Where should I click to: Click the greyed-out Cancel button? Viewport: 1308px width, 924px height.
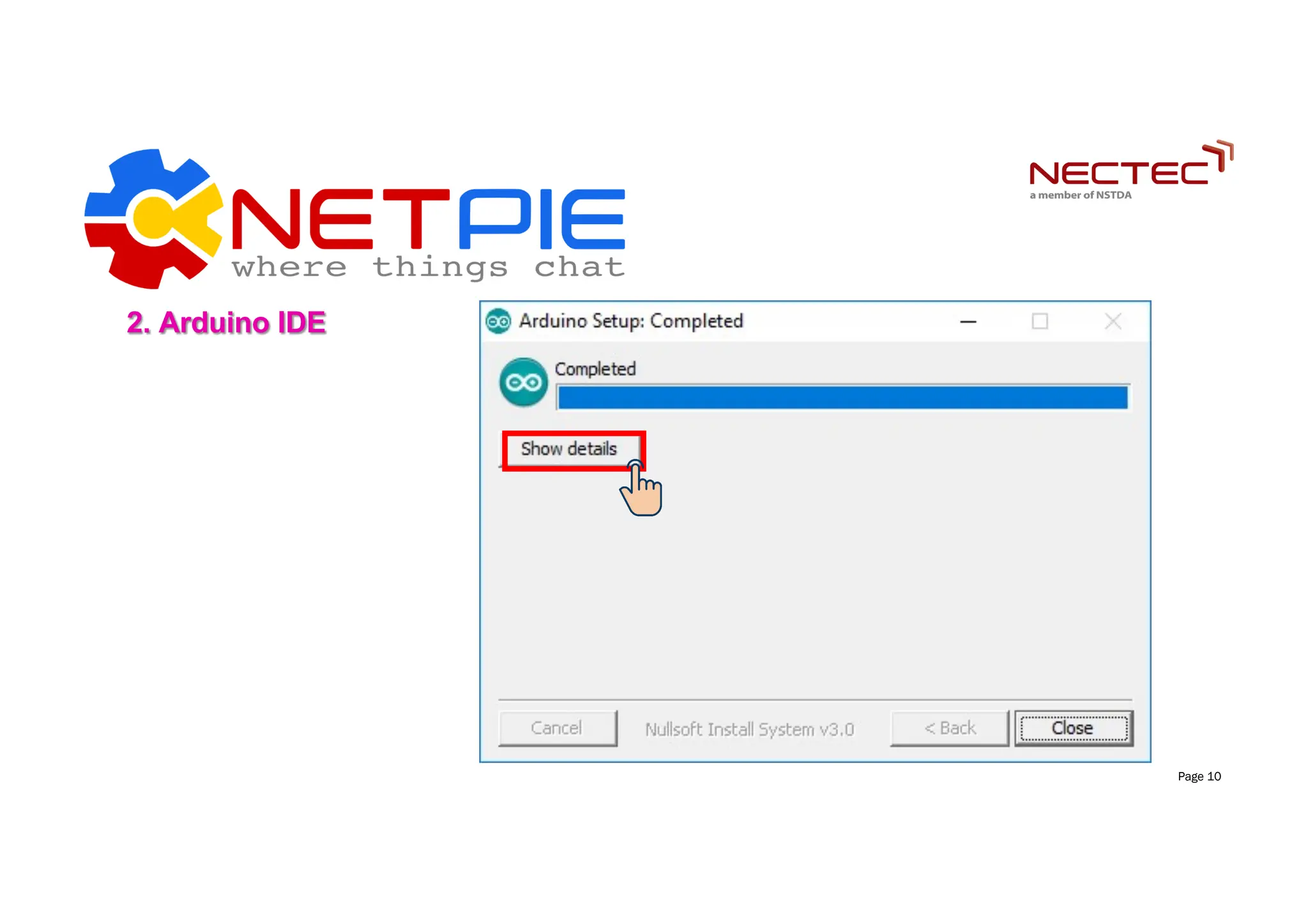click(x=558, y=728)
